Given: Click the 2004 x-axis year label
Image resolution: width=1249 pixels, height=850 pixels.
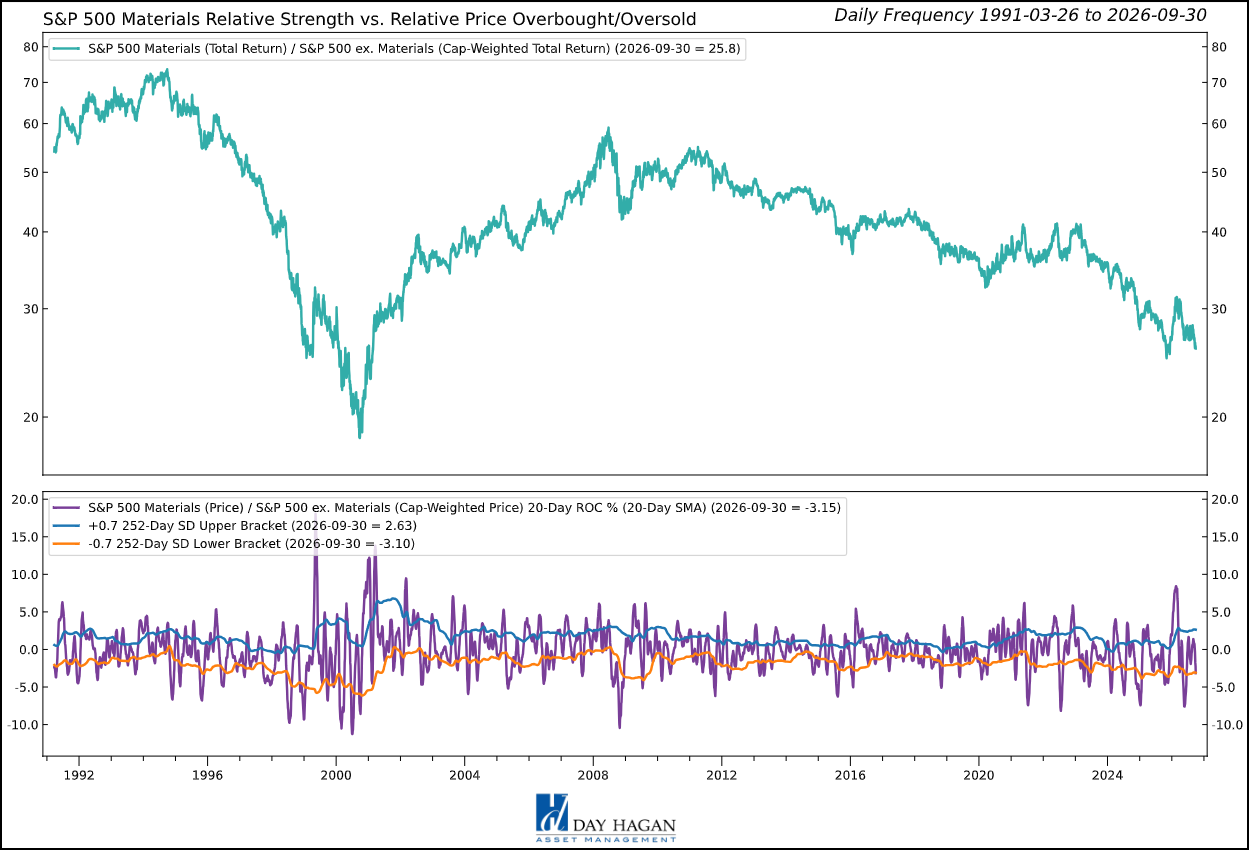Looking at the screenshot, I should (464, 775).
